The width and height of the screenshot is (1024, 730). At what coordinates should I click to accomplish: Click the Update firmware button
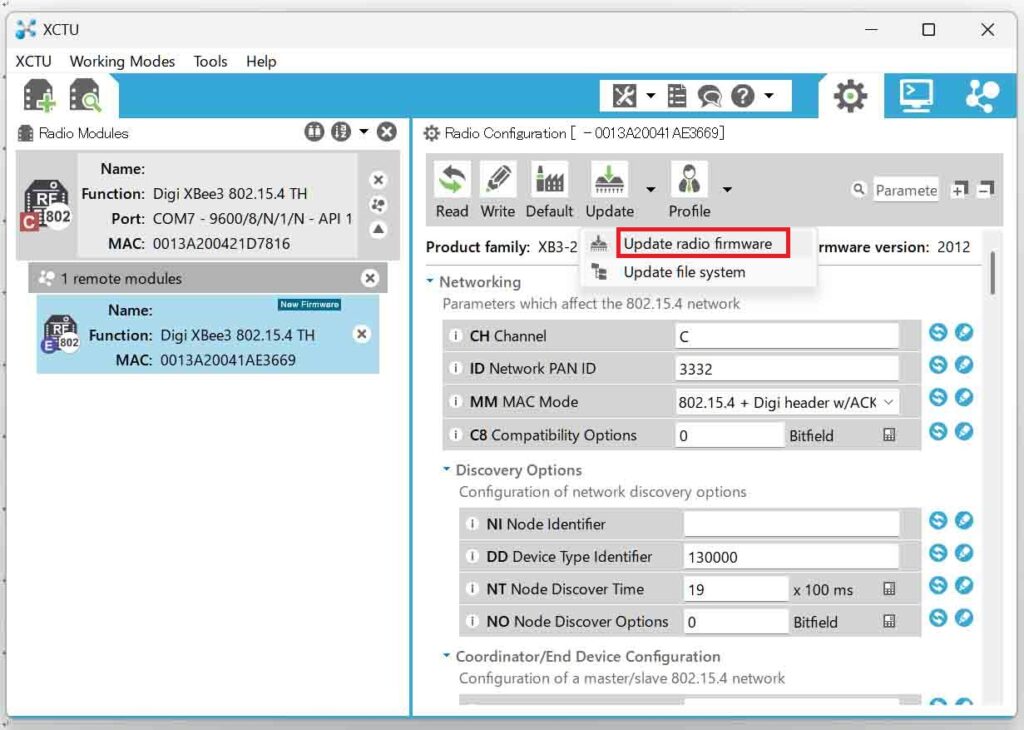pos(609,190)
